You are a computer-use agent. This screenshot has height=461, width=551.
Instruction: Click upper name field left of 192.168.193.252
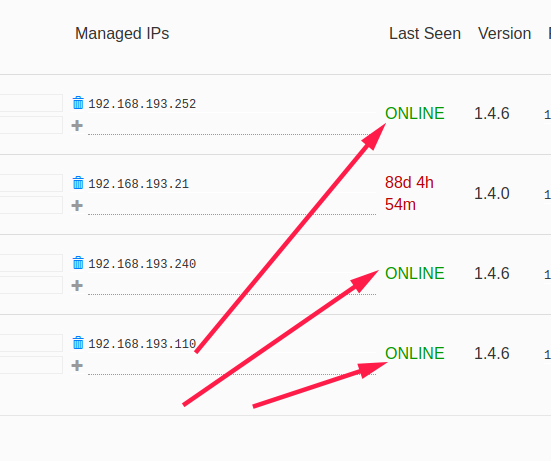[31, 103]
